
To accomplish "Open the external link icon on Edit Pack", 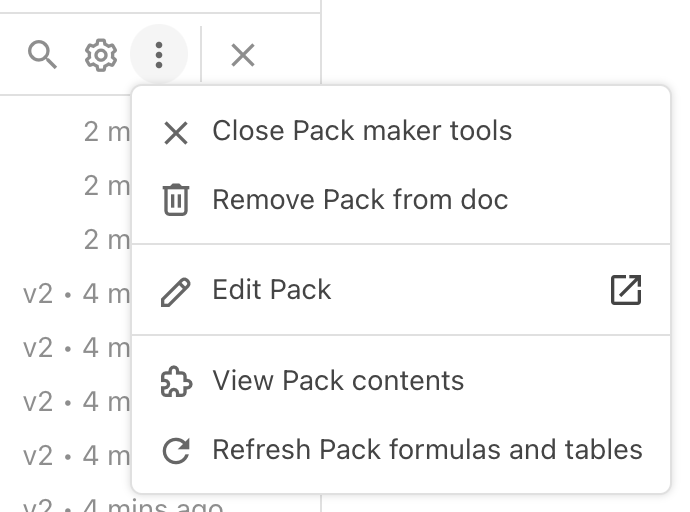I will pos(625,290).
